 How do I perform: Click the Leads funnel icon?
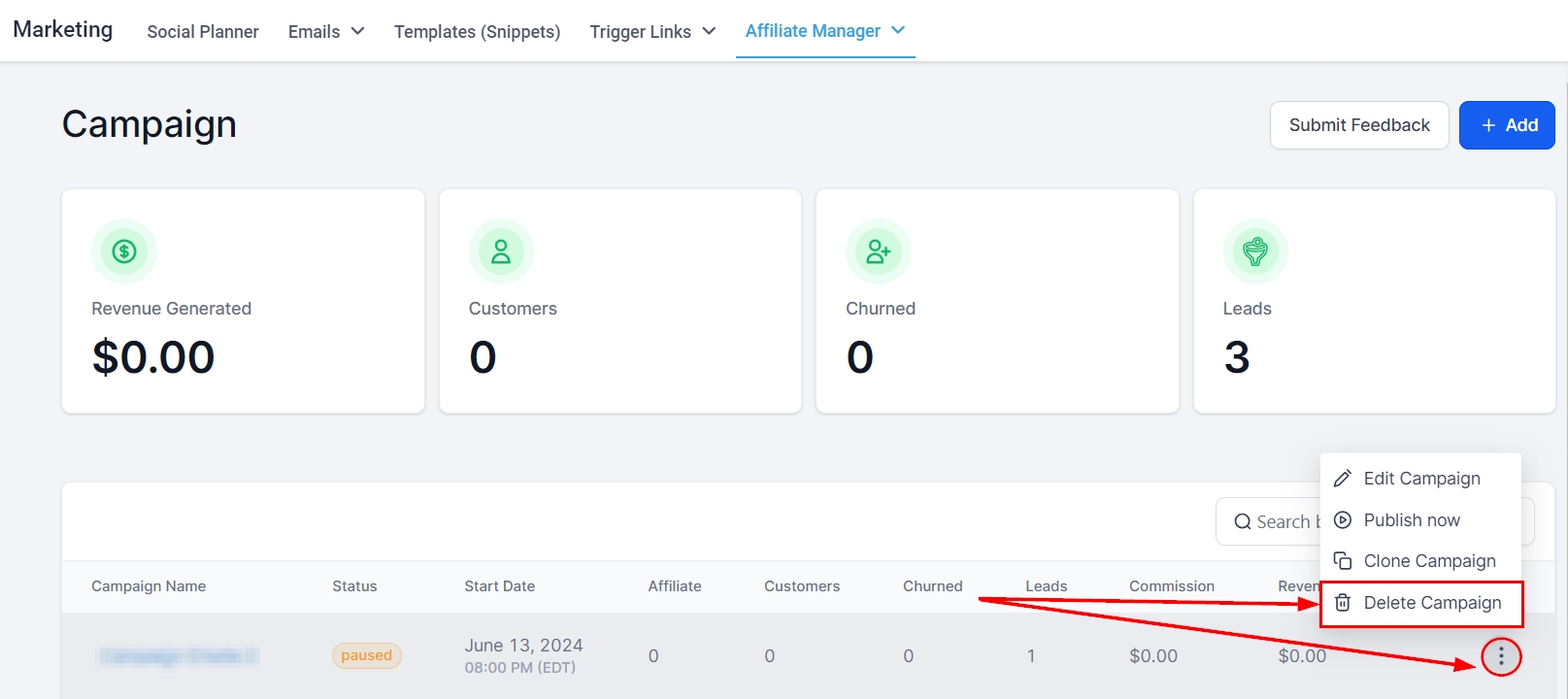tap(1255, 251)
